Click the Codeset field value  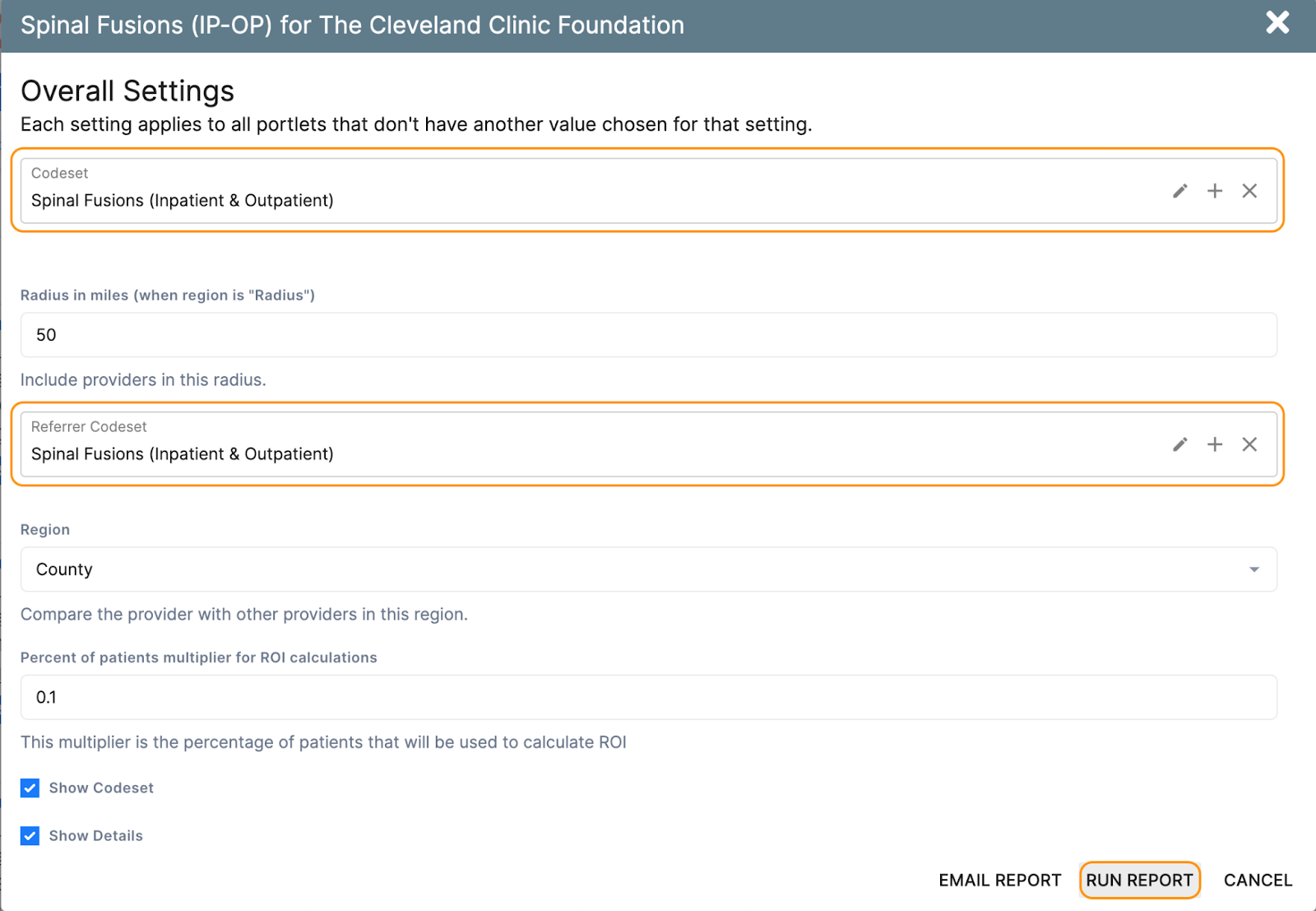click(183, 201)
